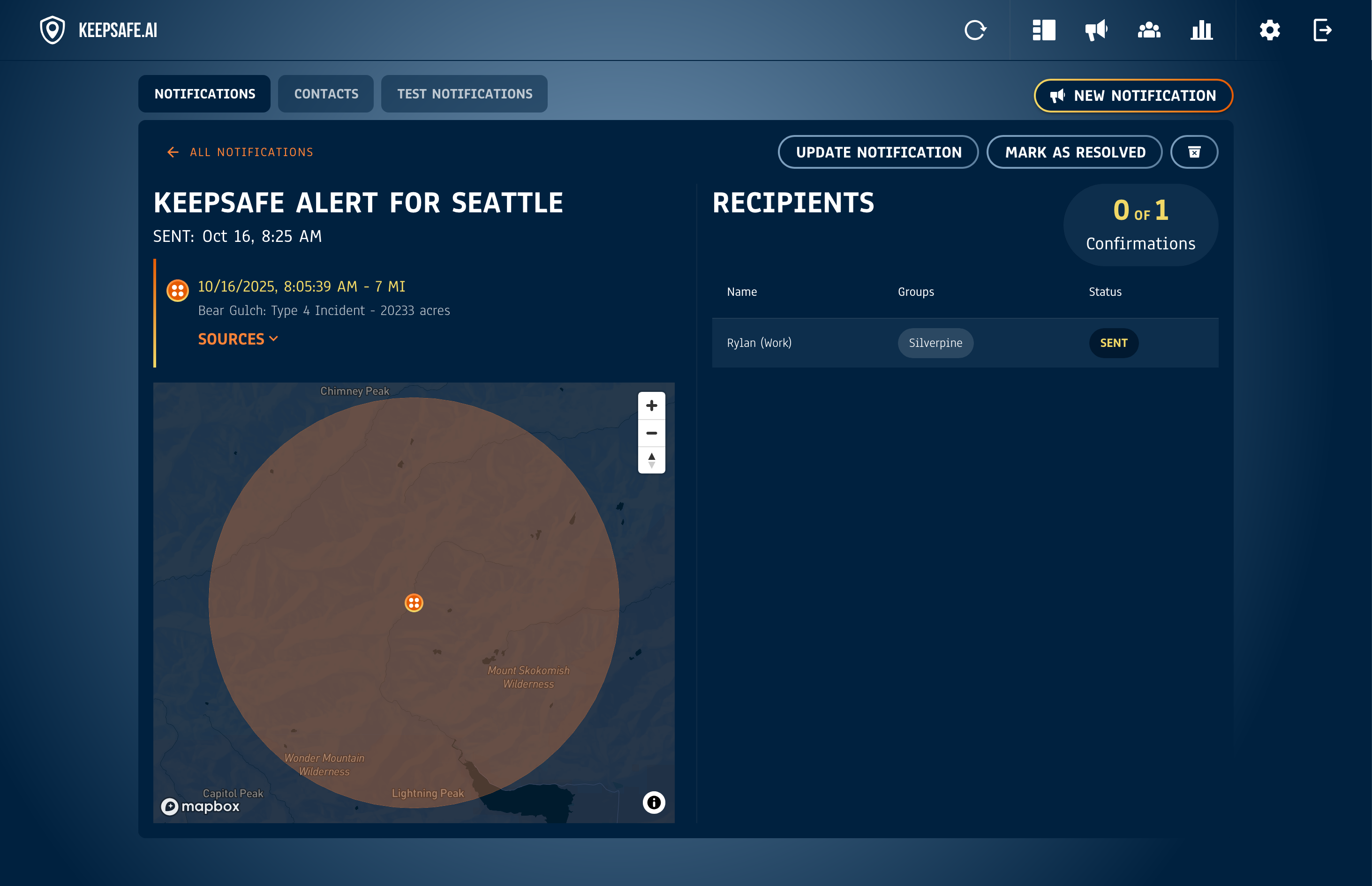The width and height of the screenshot is (1372, 886).
Task: Click Update Notification button
Action: (x=878, y=152)
